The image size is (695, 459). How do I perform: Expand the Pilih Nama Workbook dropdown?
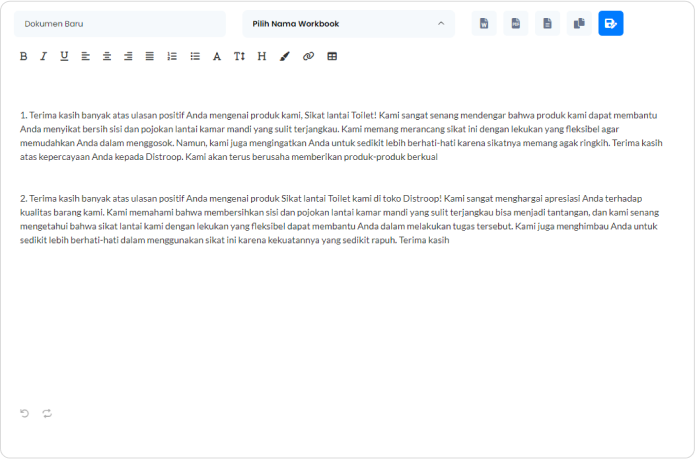(x=348, y=23)
